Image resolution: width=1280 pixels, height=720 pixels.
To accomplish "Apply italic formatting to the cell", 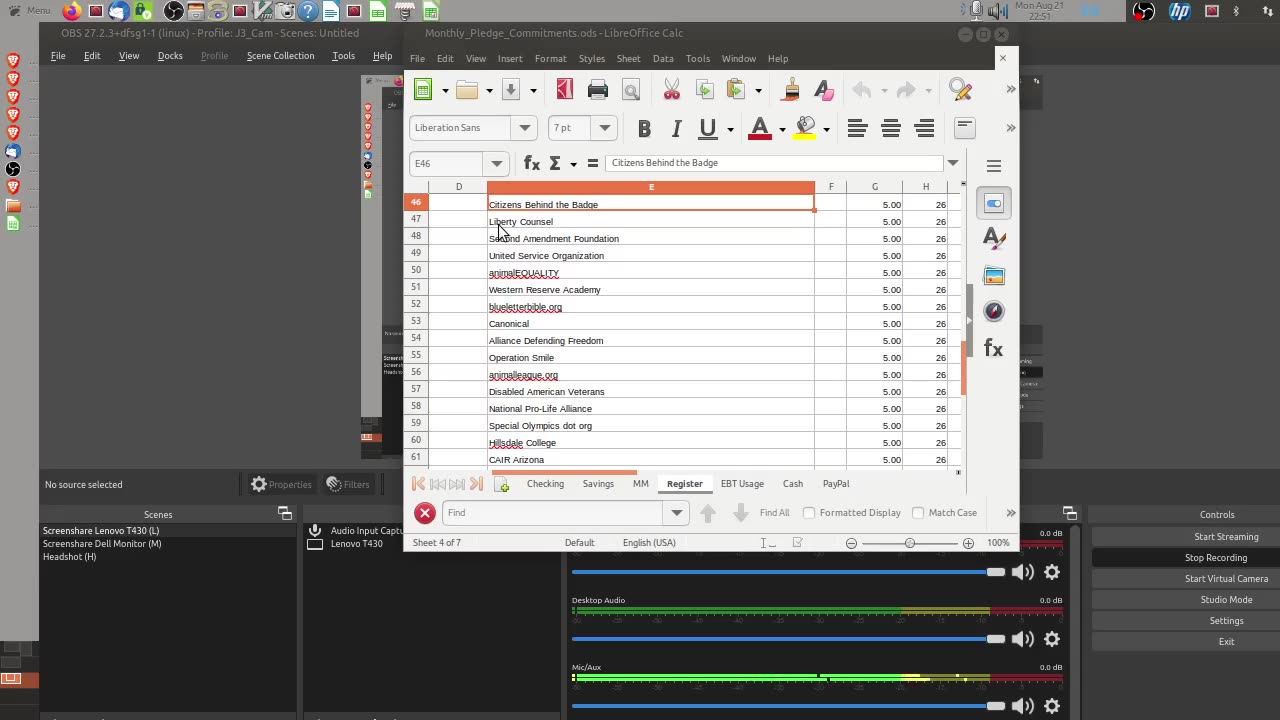I will pyautogui.click(x=676, y=128).
